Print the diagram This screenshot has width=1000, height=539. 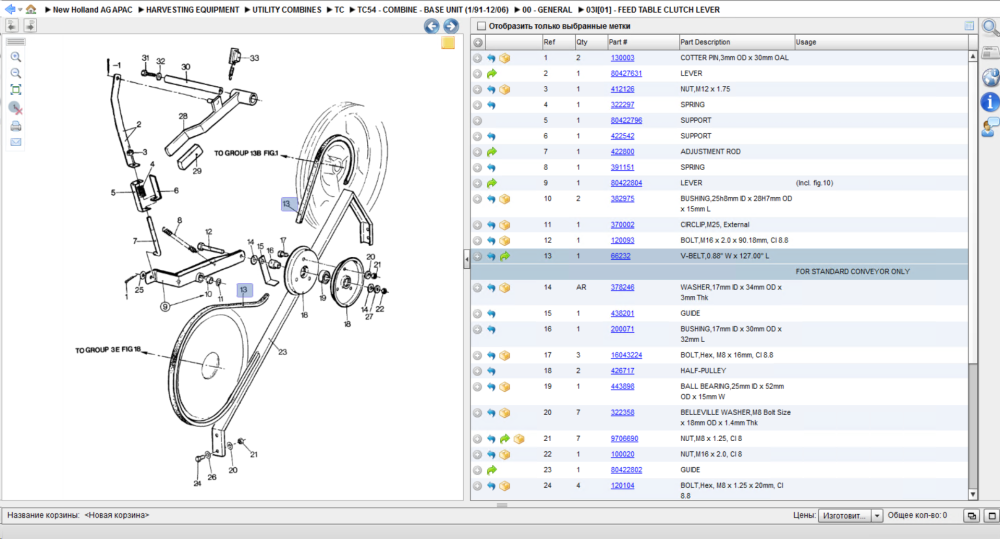click(x=16, y=126)
